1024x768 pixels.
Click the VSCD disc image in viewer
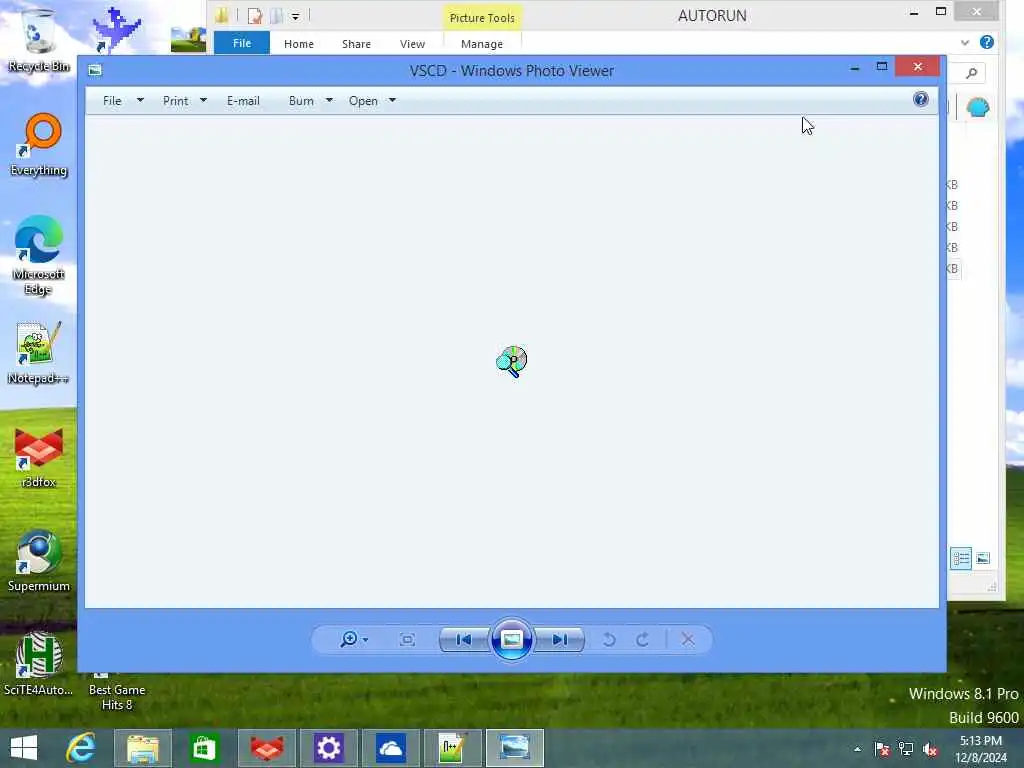[x=512, y=362]
